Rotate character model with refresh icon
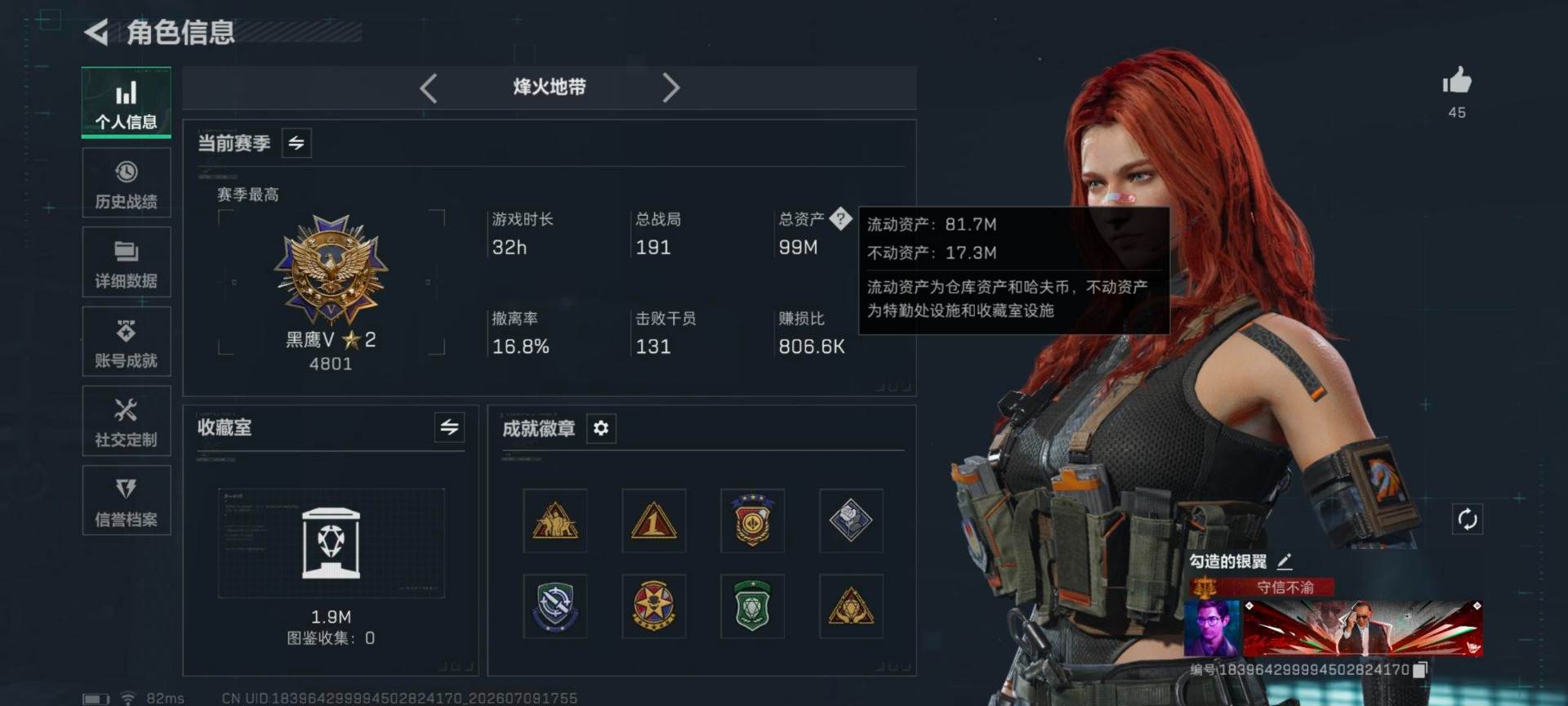 [1467, 519]
